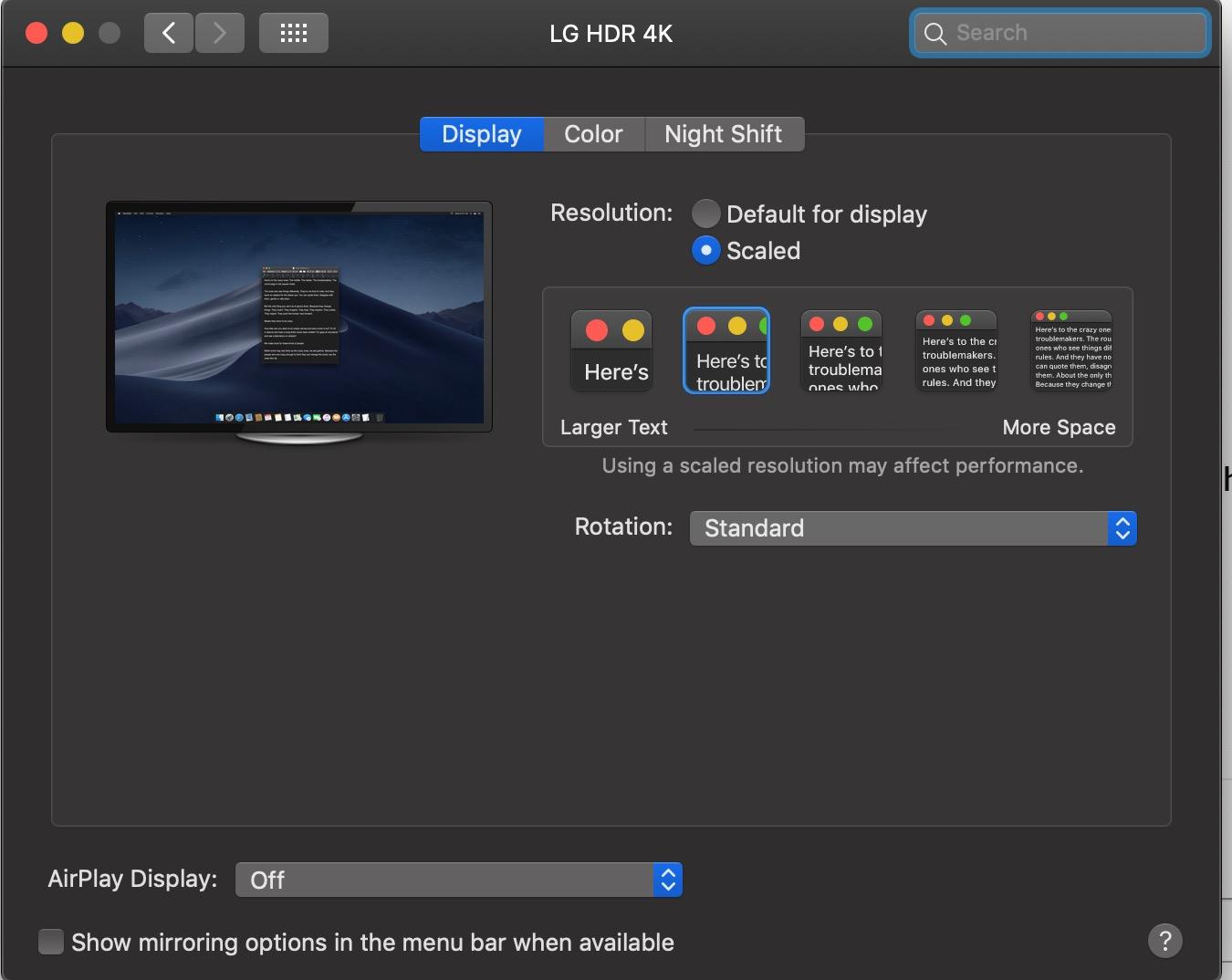Go back with the left arrow button
Viewport: 1232px width, 980px height.
169,34
